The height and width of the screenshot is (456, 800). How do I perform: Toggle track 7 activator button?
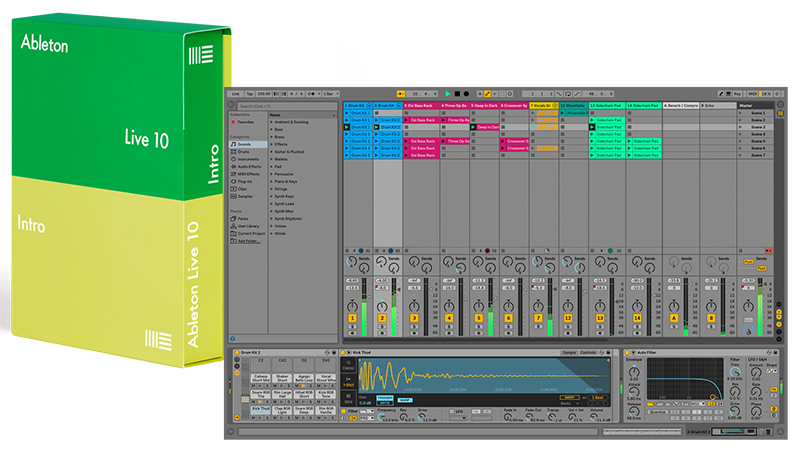click(538, 318)
